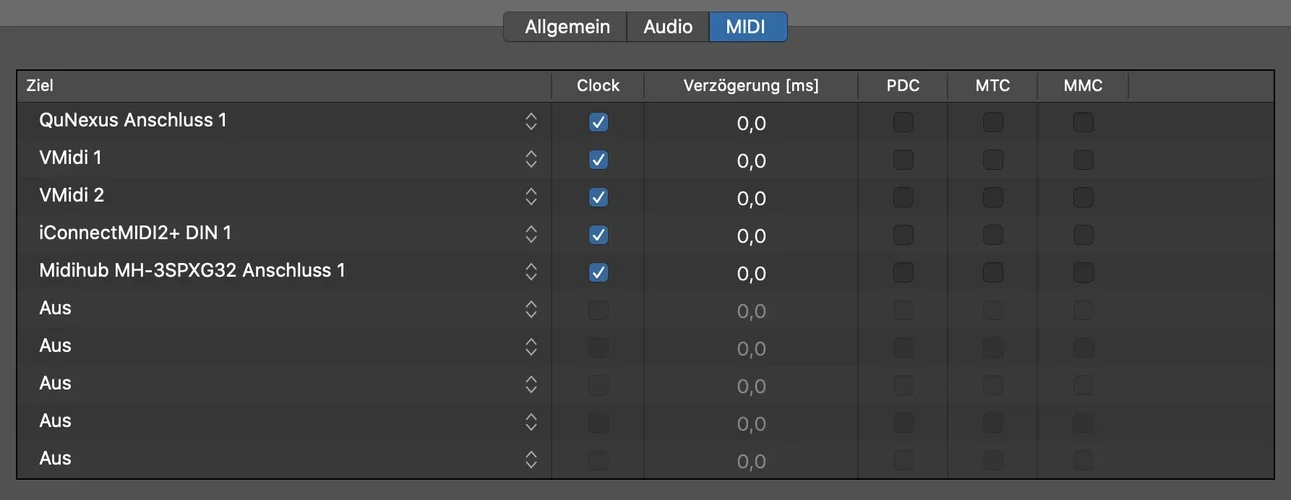Change the VMidi 2 destination selector
Screen dimensions: 1291x500
(531, 196)
